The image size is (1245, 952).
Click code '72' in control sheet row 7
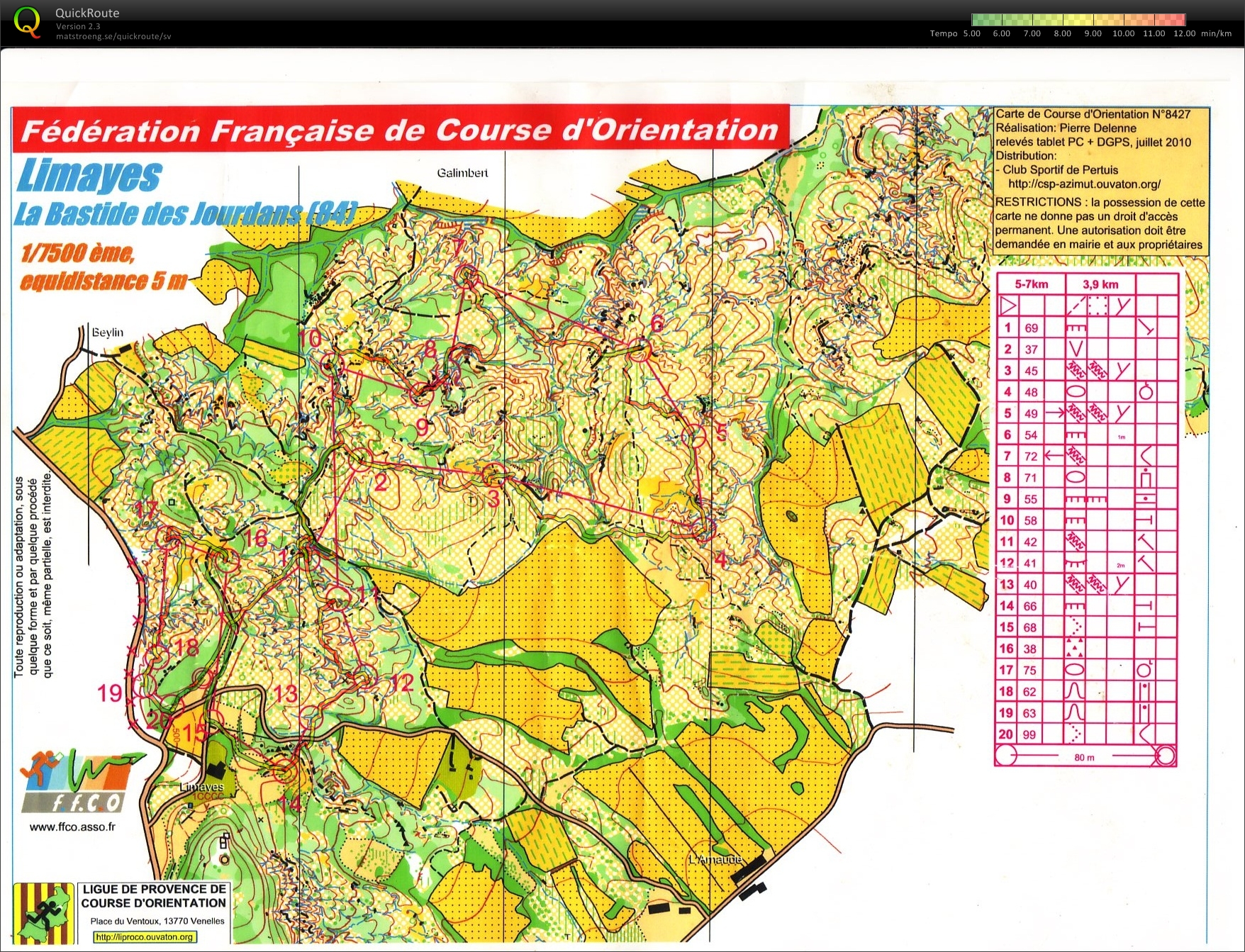1031,457
